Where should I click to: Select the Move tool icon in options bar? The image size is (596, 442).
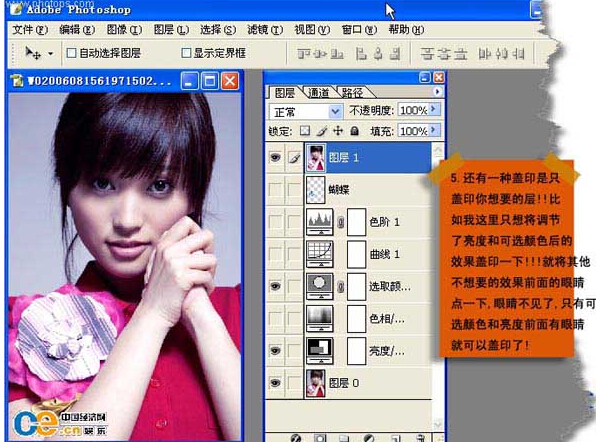click(x=33, y=53)
